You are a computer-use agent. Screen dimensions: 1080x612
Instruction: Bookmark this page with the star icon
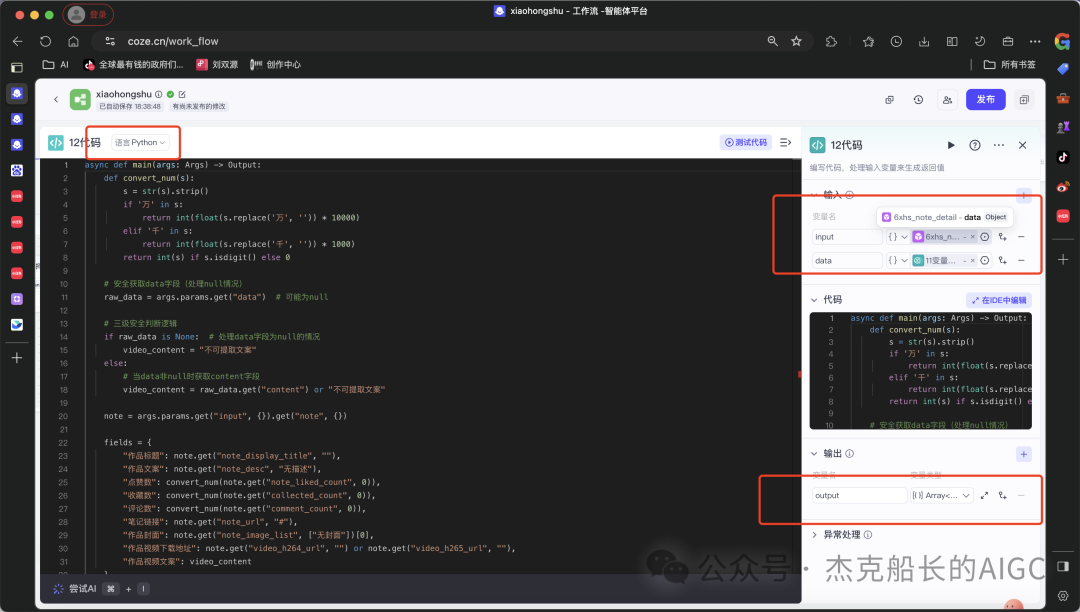pyautogui.click(x=796, y=41)
